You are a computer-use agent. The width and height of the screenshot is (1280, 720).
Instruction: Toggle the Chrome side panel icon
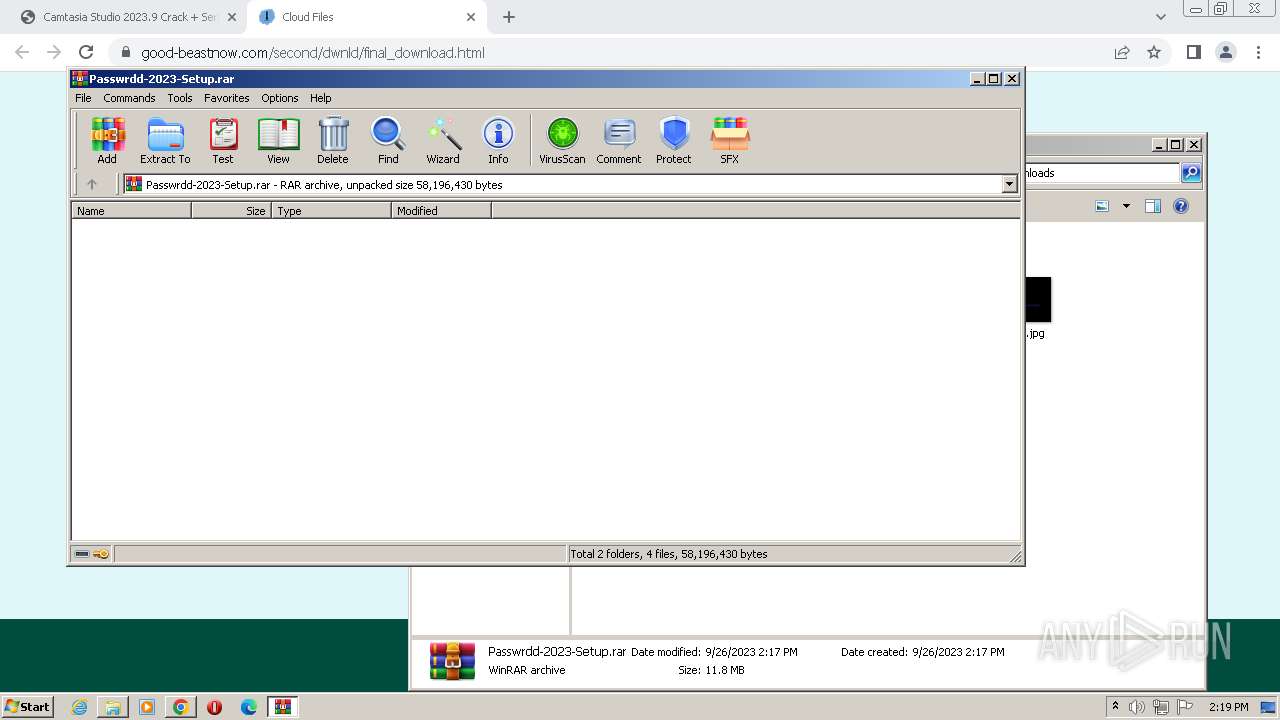click(1193, 52)
